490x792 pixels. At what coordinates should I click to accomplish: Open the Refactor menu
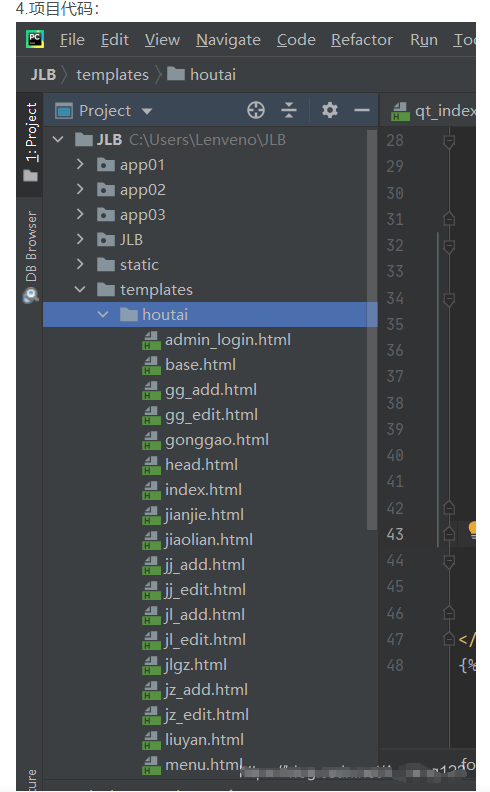pos(362,39)
